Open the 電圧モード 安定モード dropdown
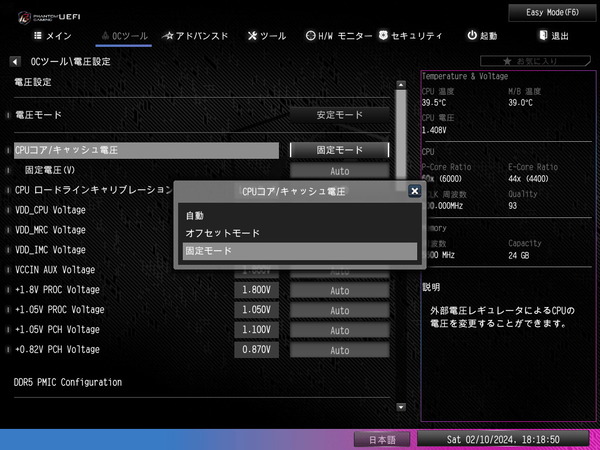The width and height of the screenshot is (600, 450). (x=340, y=115)
